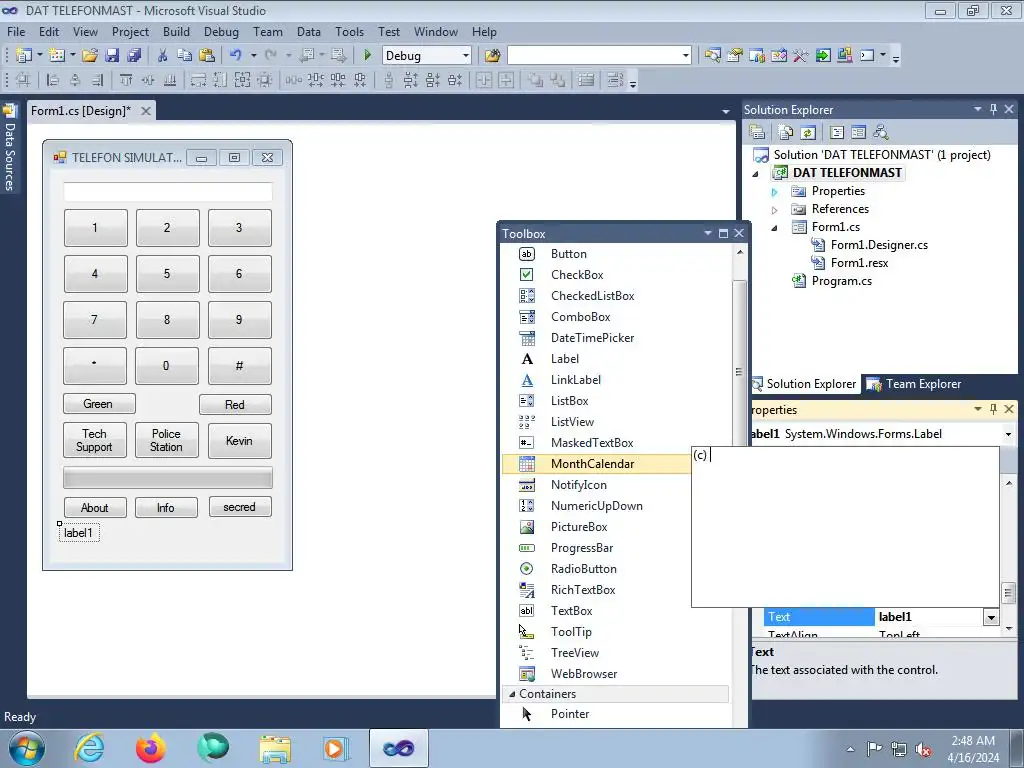Click the Align Lefts layout icon

[x=53, y=80]
